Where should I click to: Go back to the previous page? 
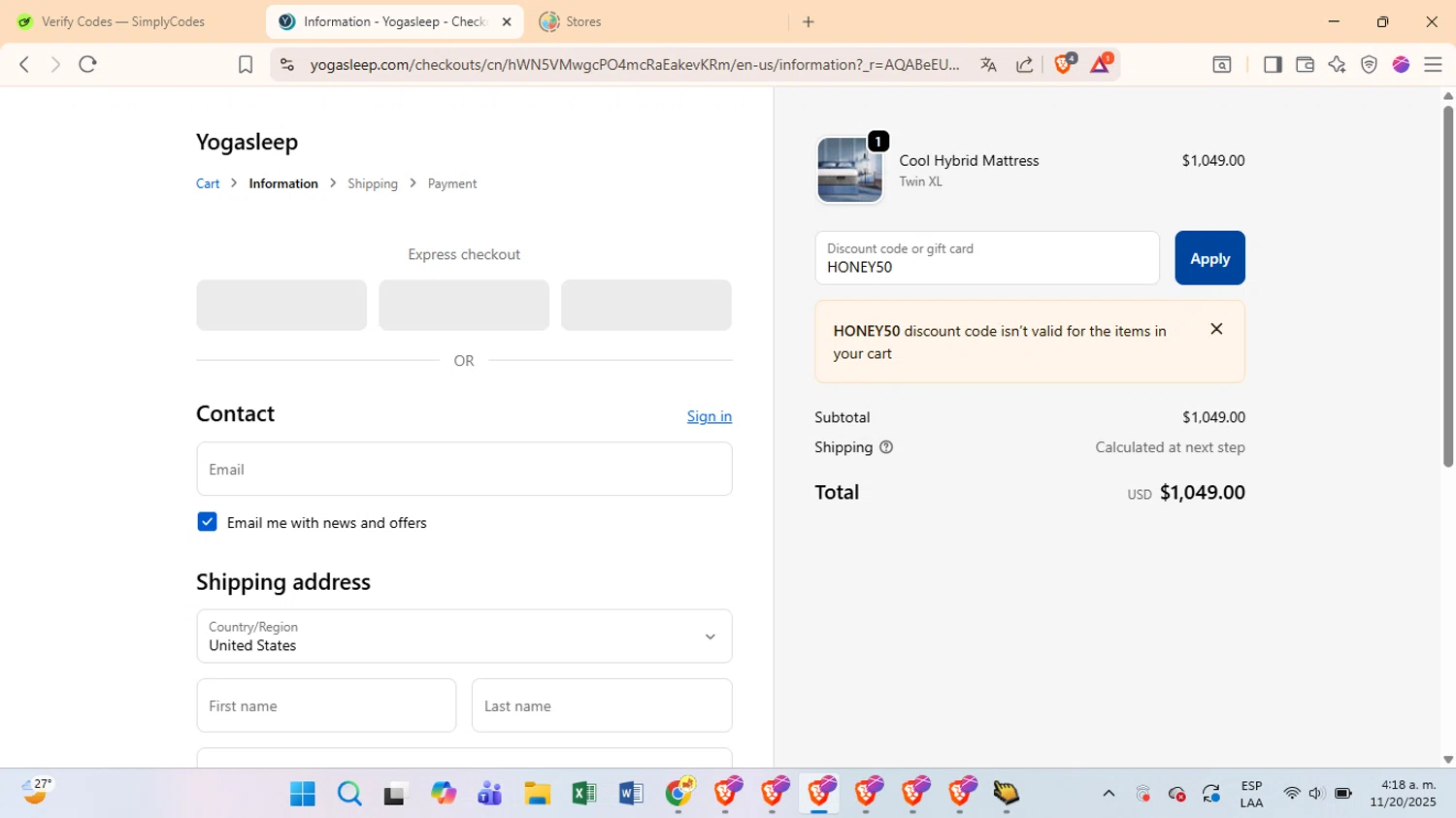pos(24,64)
